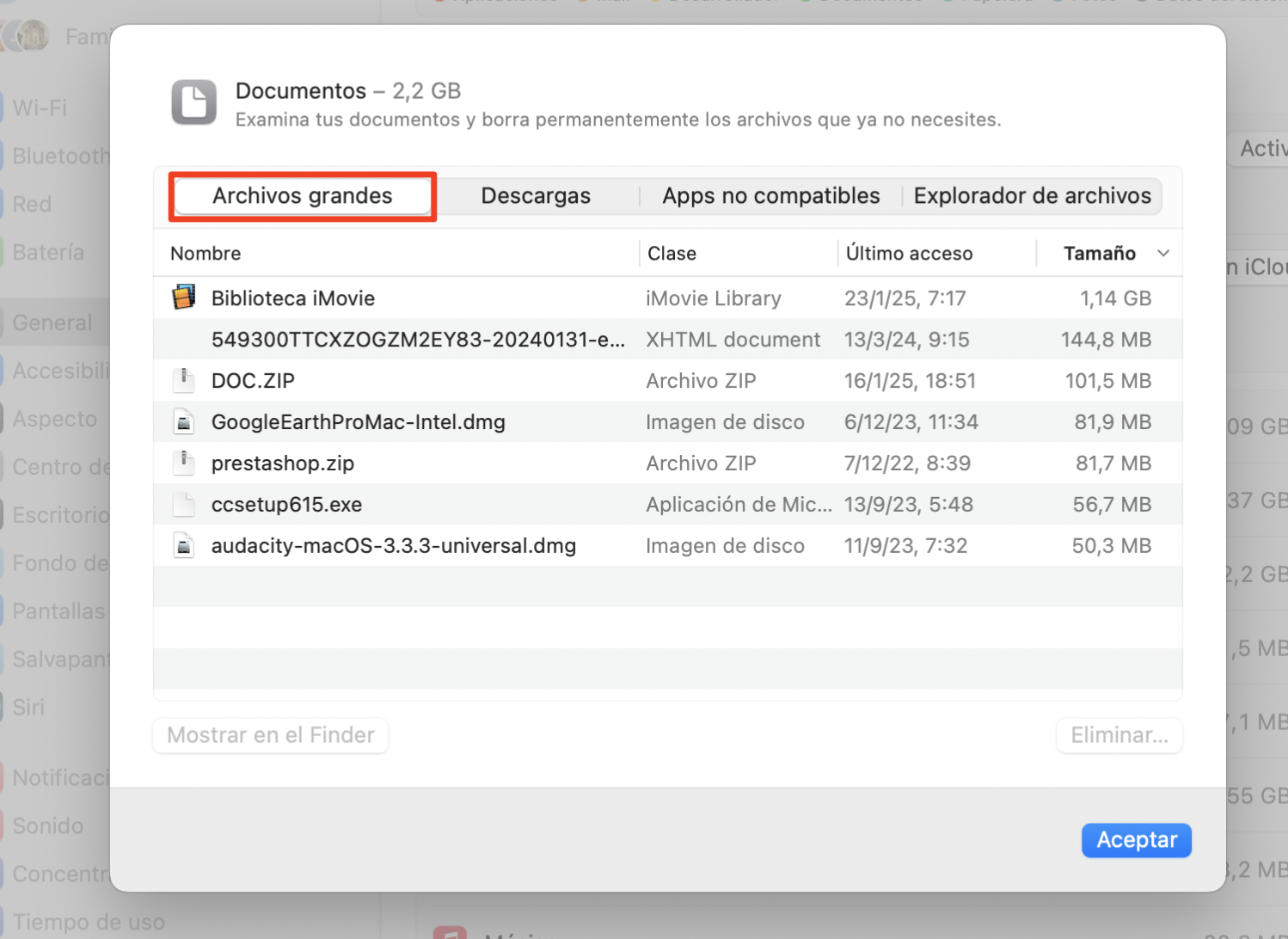1288x939 pixels.
Task: Open the Tamaño sort direction chevron
Action: point(1165,253)
